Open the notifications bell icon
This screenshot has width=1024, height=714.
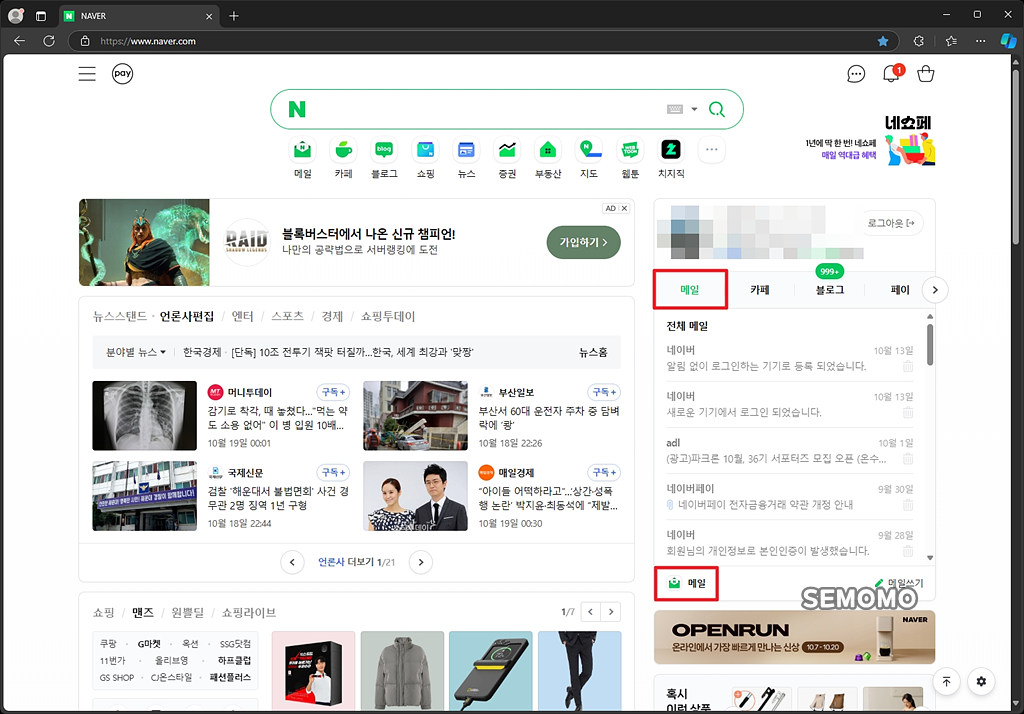(x=891, y=73)
